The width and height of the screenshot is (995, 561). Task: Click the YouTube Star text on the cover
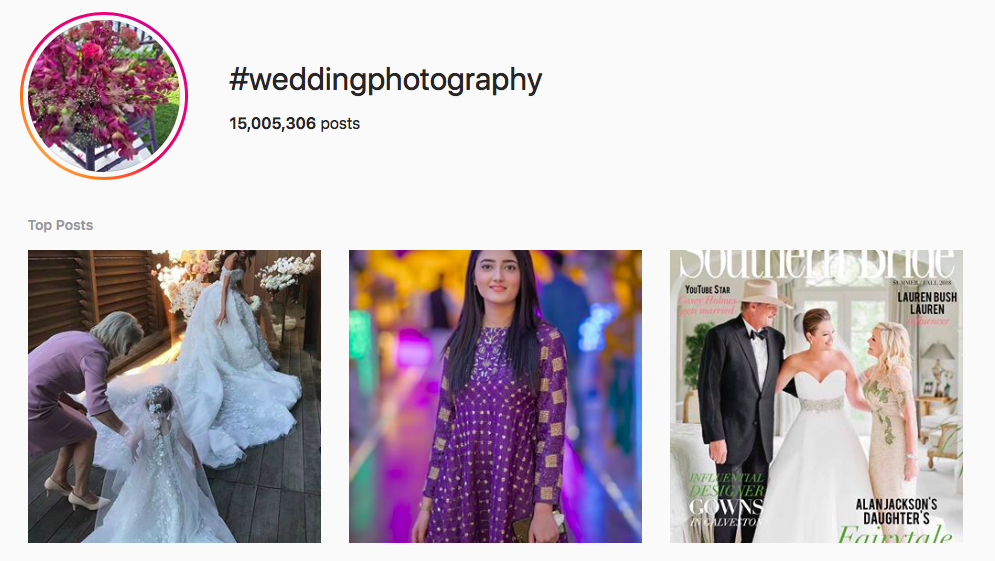click(x=708, y=289)
